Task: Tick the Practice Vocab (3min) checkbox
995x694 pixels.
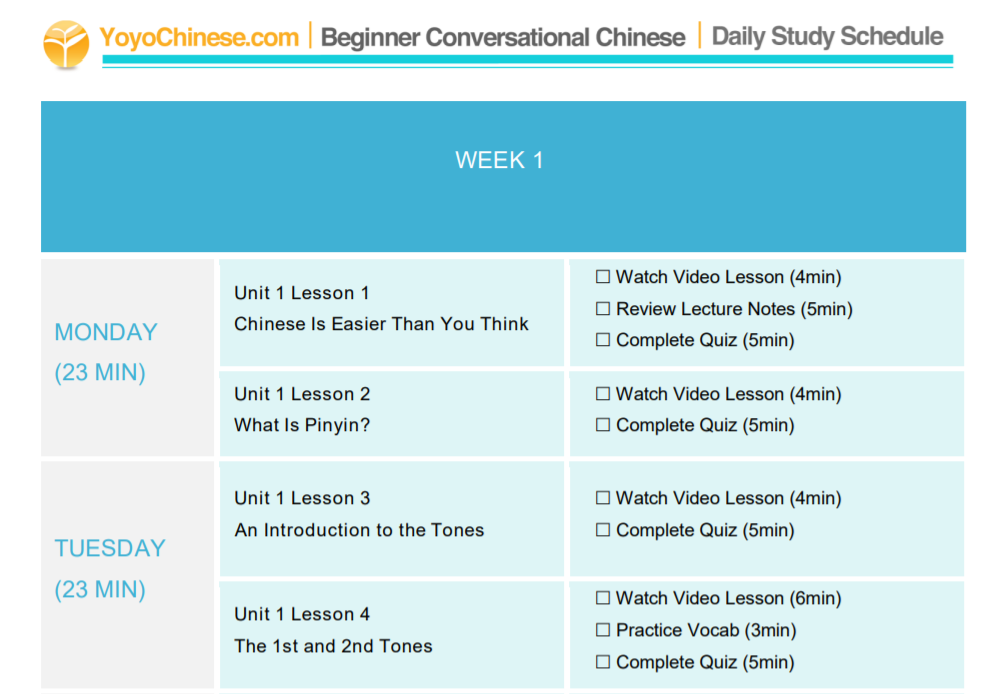Action: pos(603,630)
